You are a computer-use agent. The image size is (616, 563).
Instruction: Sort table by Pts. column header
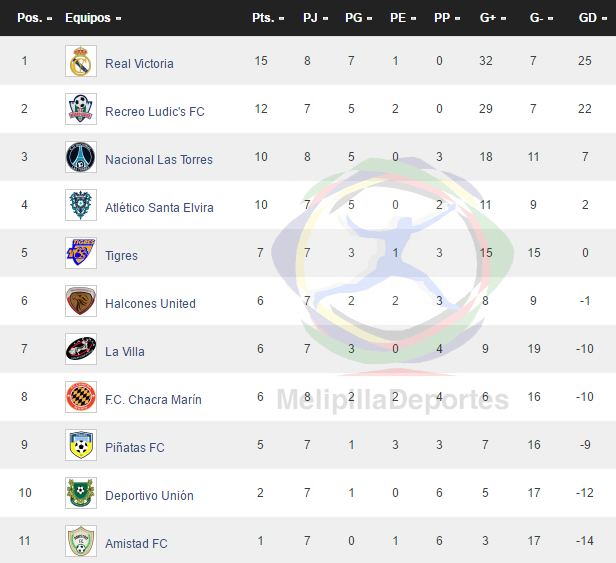[x=268, y=18]
